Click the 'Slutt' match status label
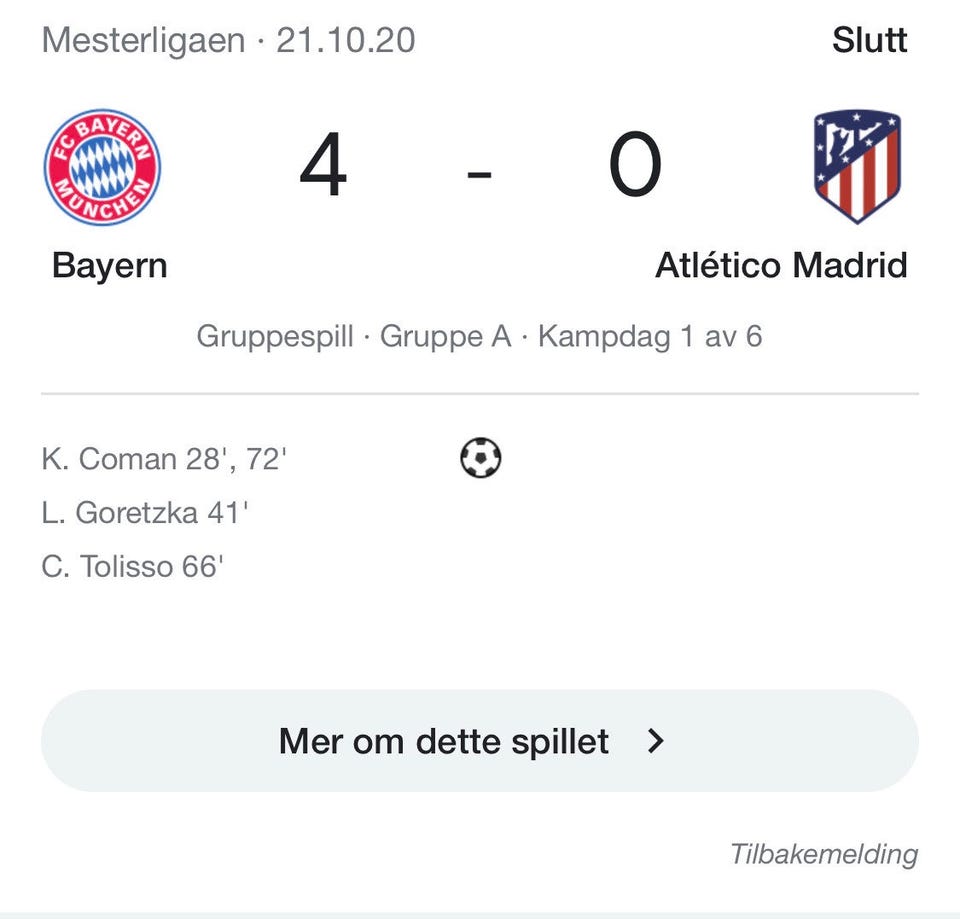Screen dimensions: 960x919 (x=869, y=40)
